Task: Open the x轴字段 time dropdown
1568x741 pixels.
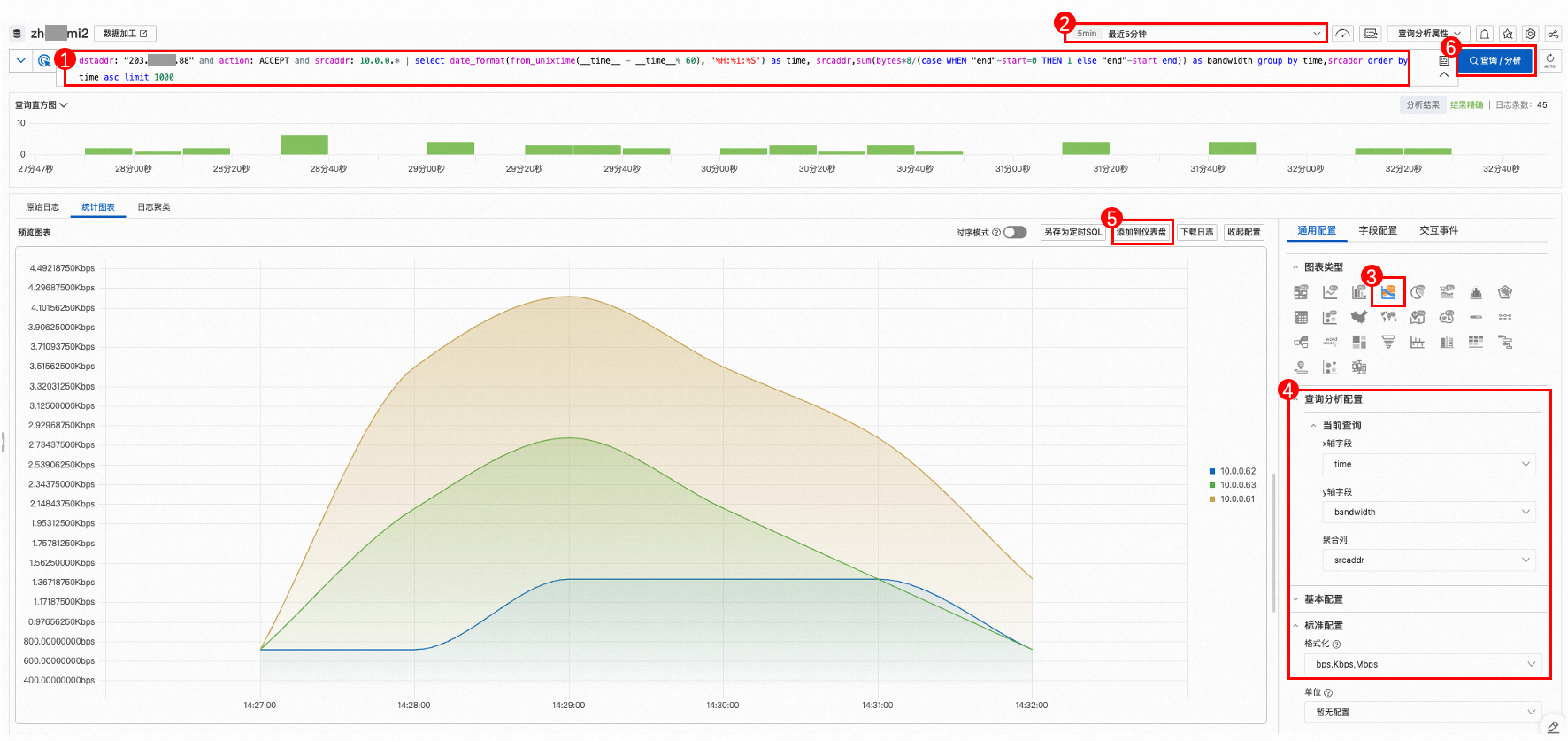Action: (x=1429, y=464)
